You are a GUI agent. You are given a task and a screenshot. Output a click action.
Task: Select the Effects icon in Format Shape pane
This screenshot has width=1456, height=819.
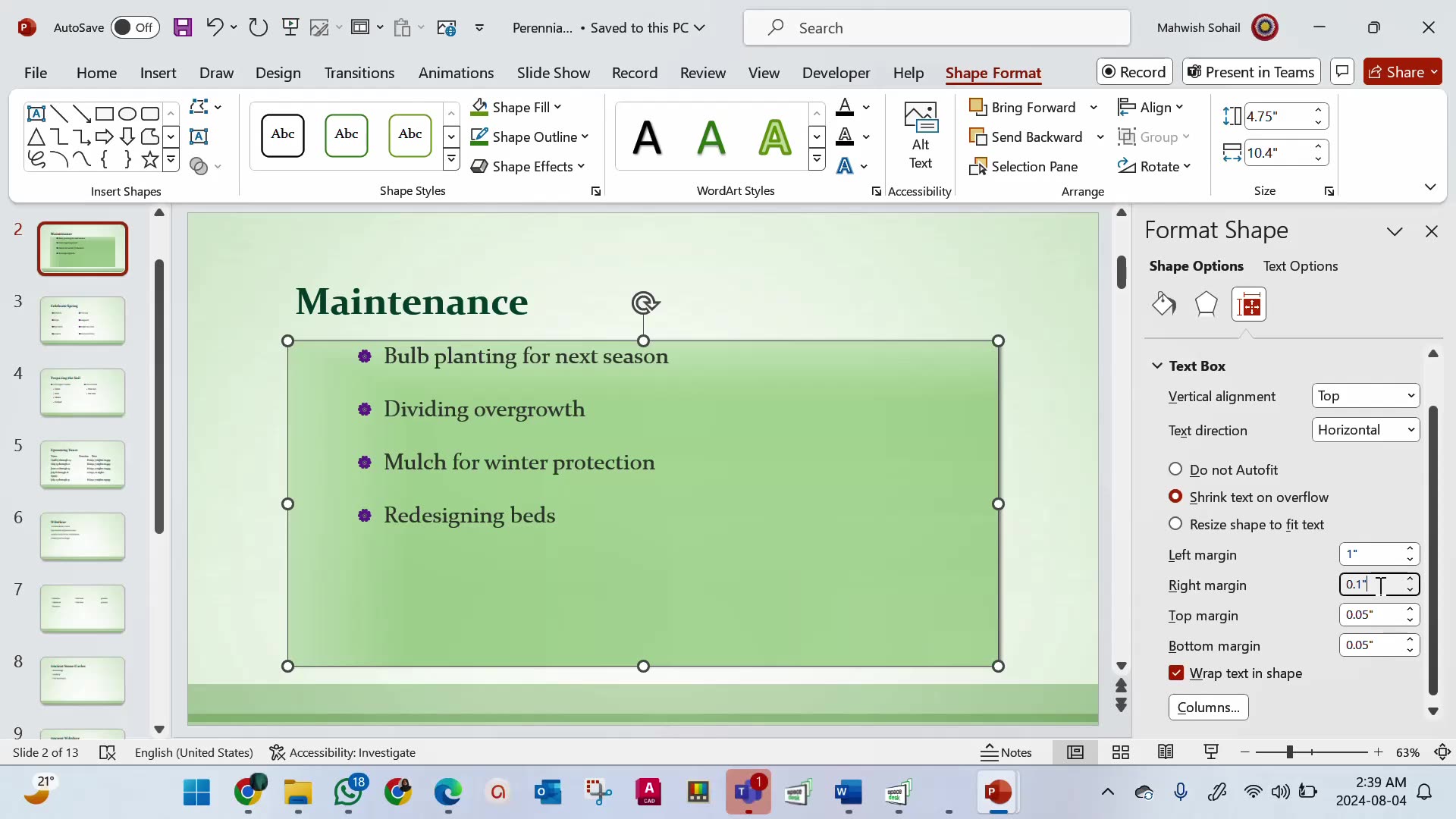[1207, 303]
